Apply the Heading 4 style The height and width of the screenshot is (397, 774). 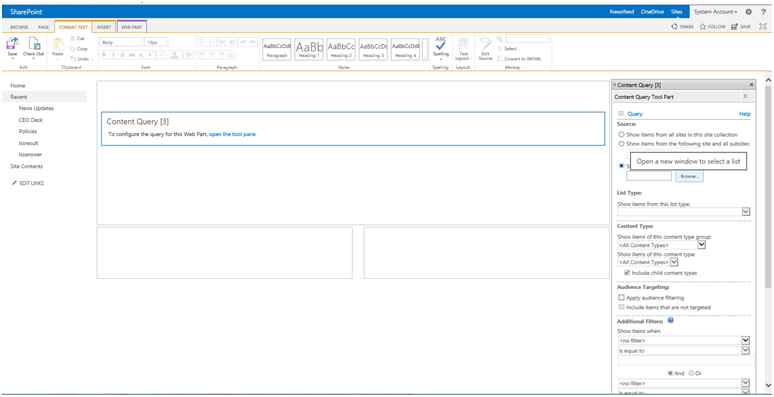point(405,49)
